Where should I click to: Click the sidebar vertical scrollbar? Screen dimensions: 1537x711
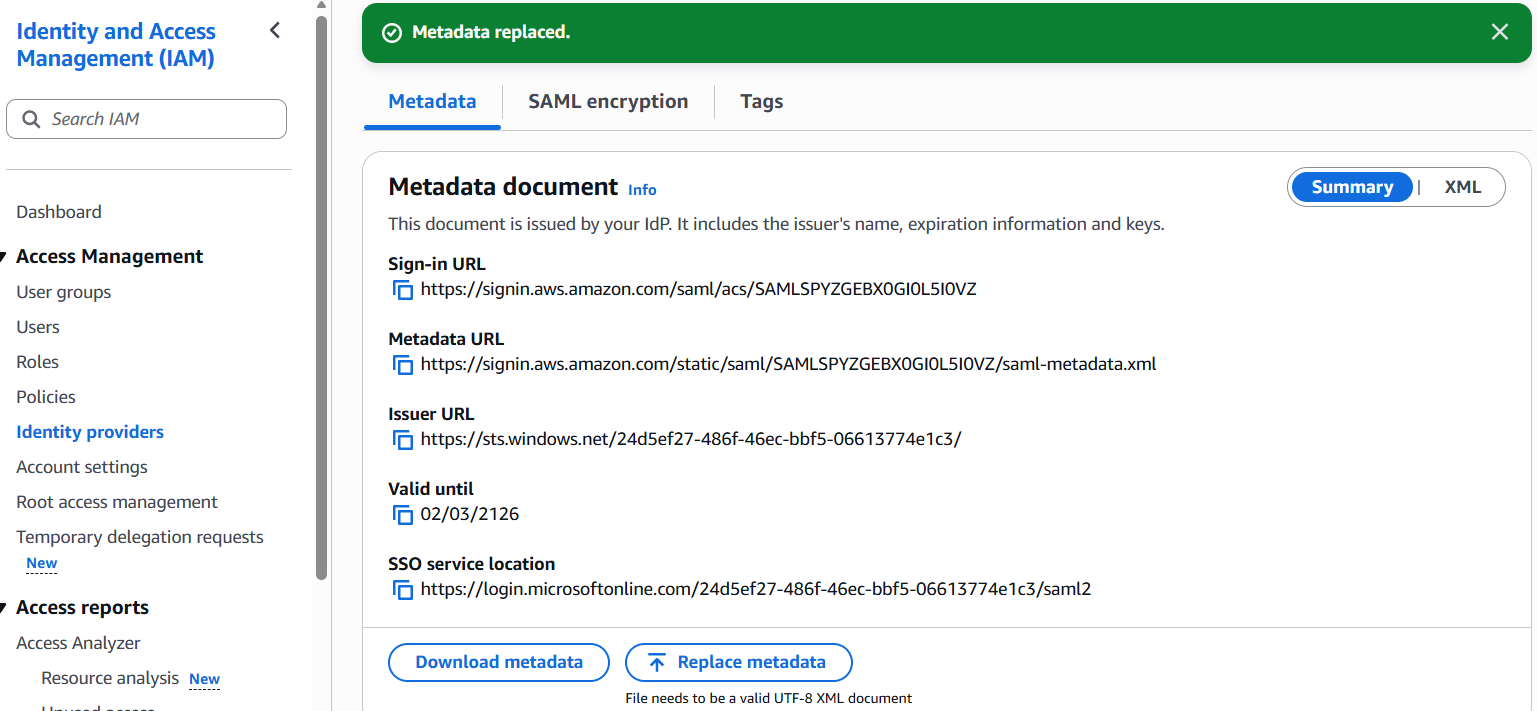[321, 300]
